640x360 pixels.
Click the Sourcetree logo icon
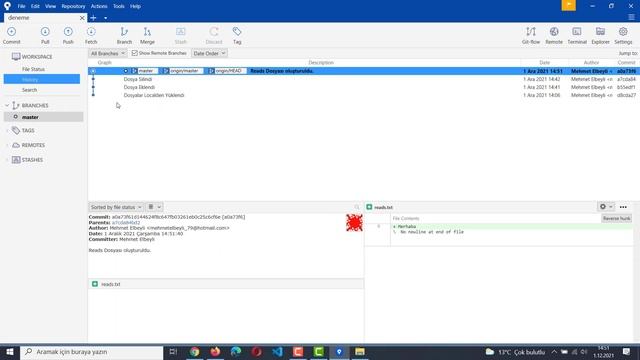pyautogui.click(x=7, y=6)
